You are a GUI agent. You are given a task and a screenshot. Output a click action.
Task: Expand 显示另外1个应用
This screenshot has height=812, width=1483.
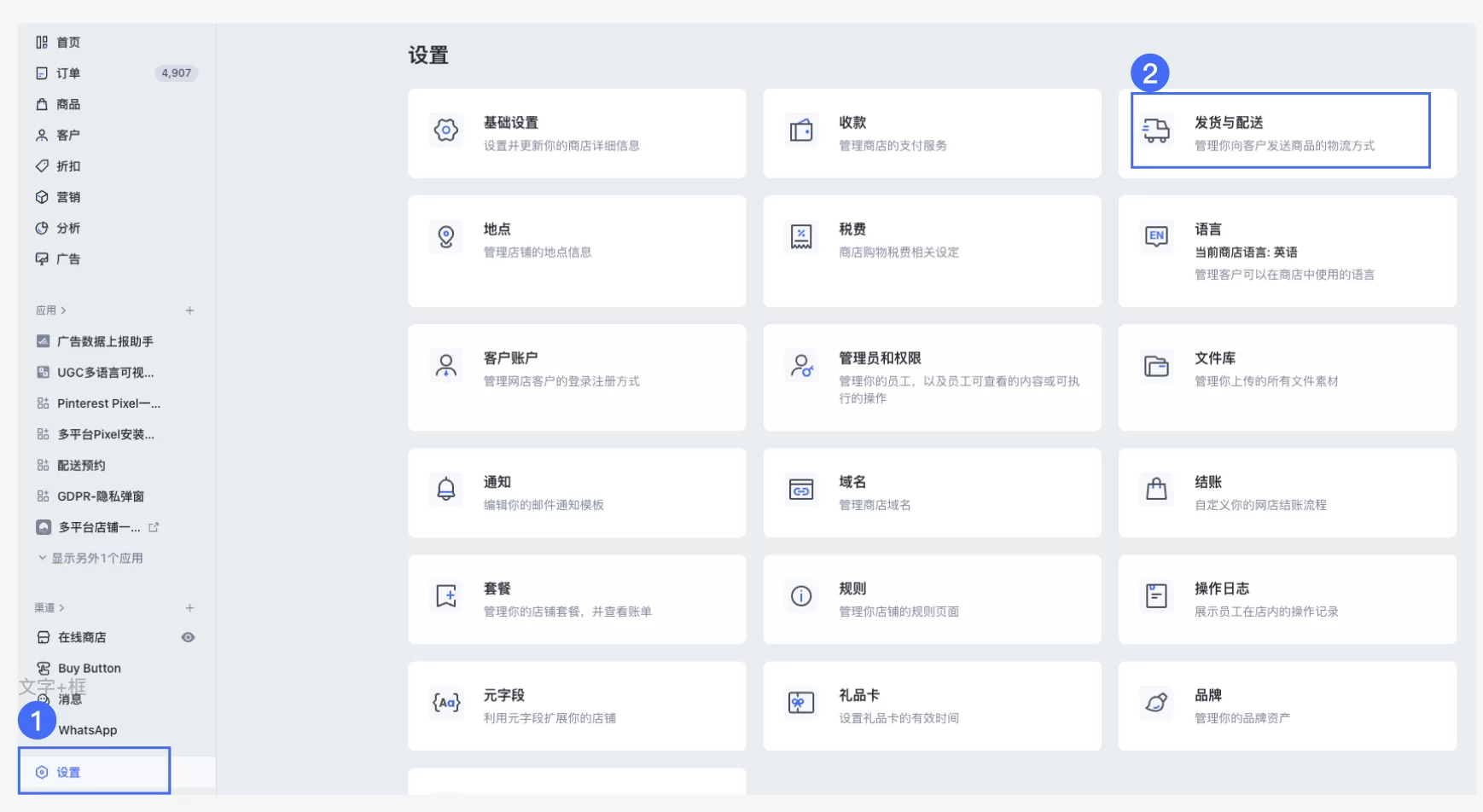tap(92, 557)
